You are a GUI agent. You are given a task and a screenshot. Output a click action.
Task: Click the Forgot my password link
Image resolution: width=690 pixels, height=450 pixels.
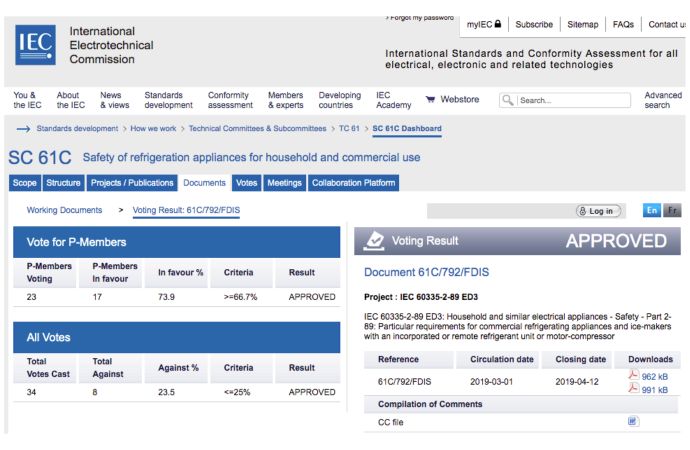(x=420, y=18)
